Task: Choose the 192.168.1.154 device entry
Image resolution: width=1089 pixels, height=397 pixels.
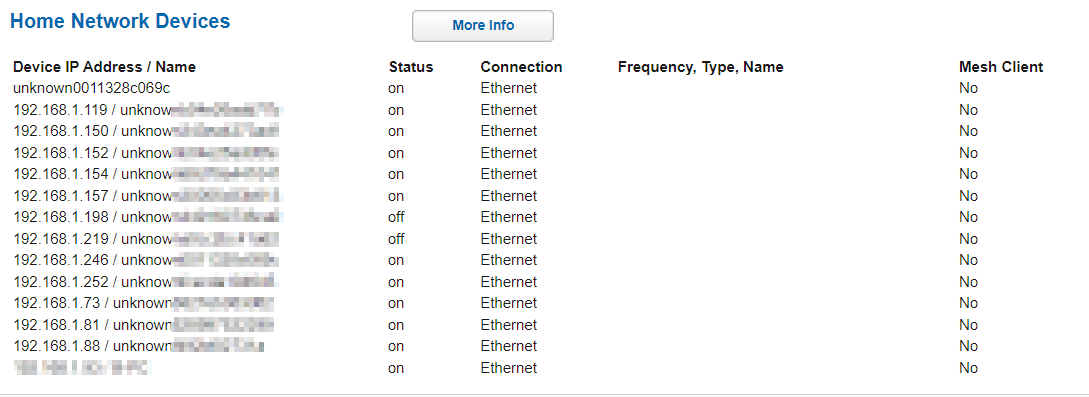Action: coord(147,174)
